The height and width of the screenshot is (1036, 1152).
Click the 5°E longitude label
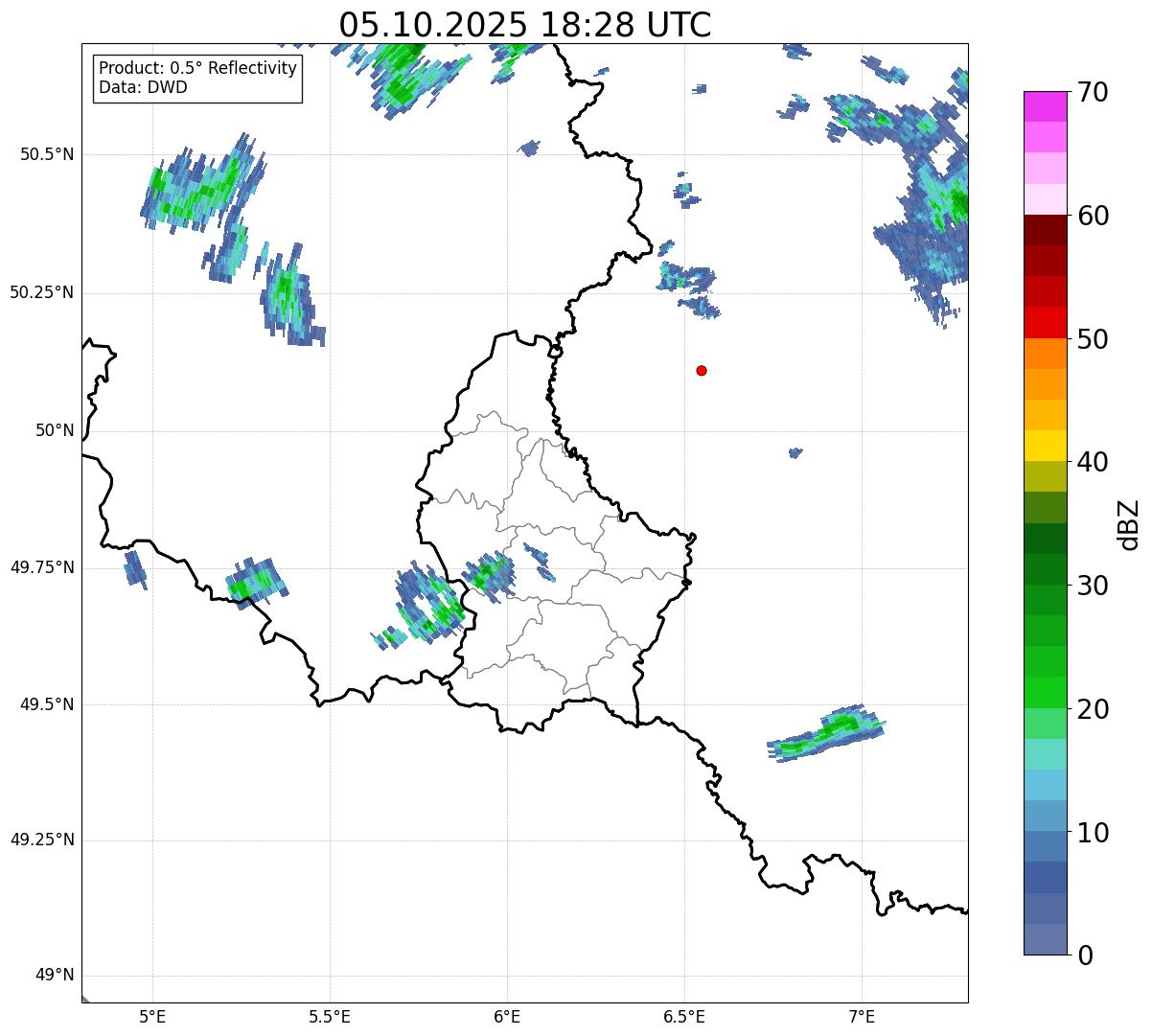tap(152, 1016)
